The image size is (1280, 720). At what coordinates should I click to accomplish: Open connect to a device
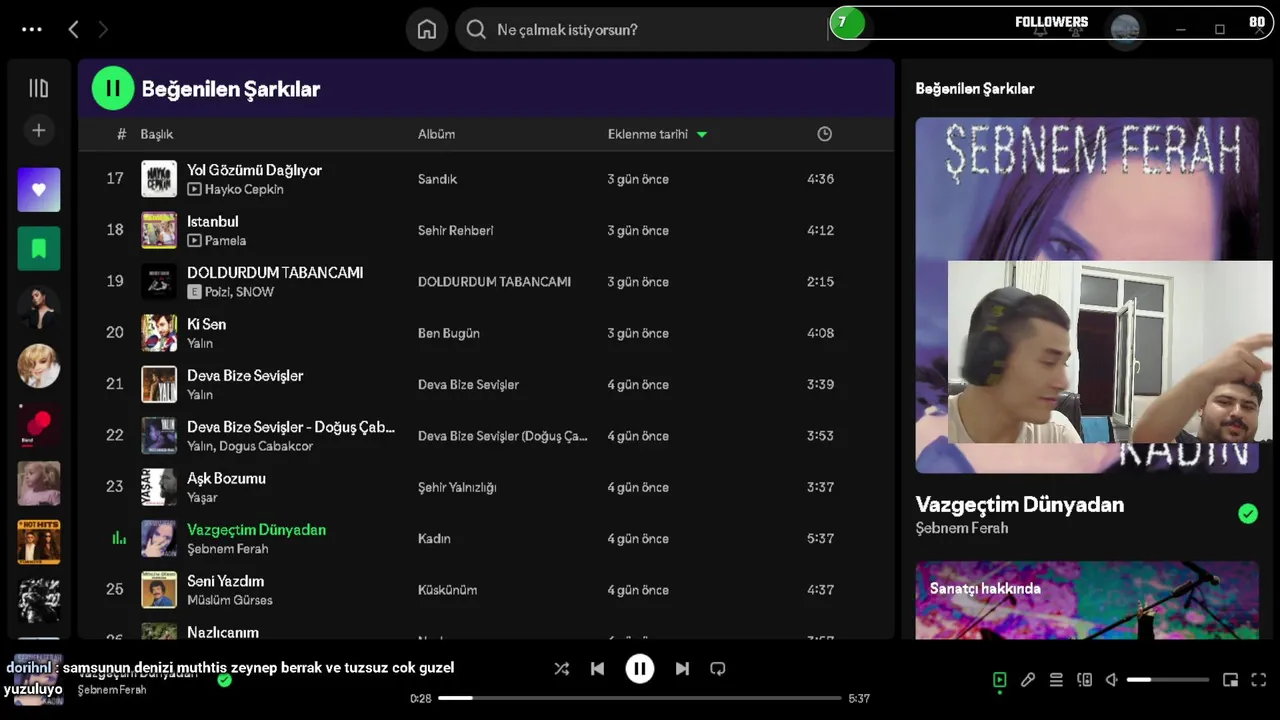(x=1084, y=680)
